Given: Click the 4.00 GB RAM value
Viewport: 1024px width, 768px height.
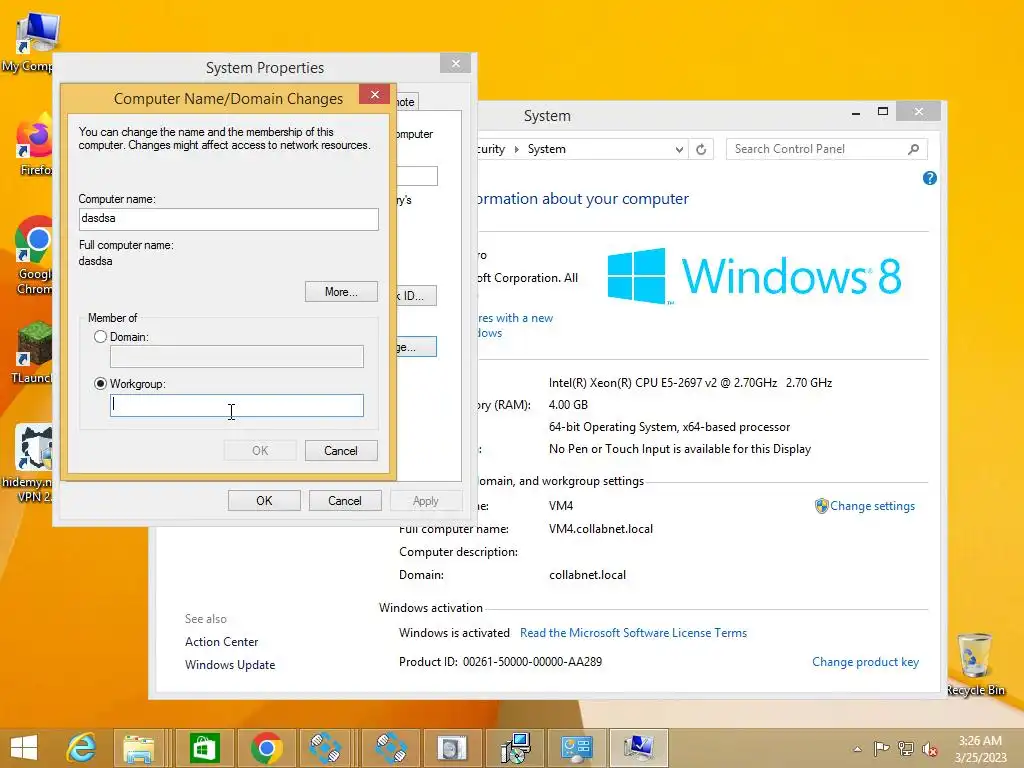Looking at the screenshot, I should click(x=568, y=405).
